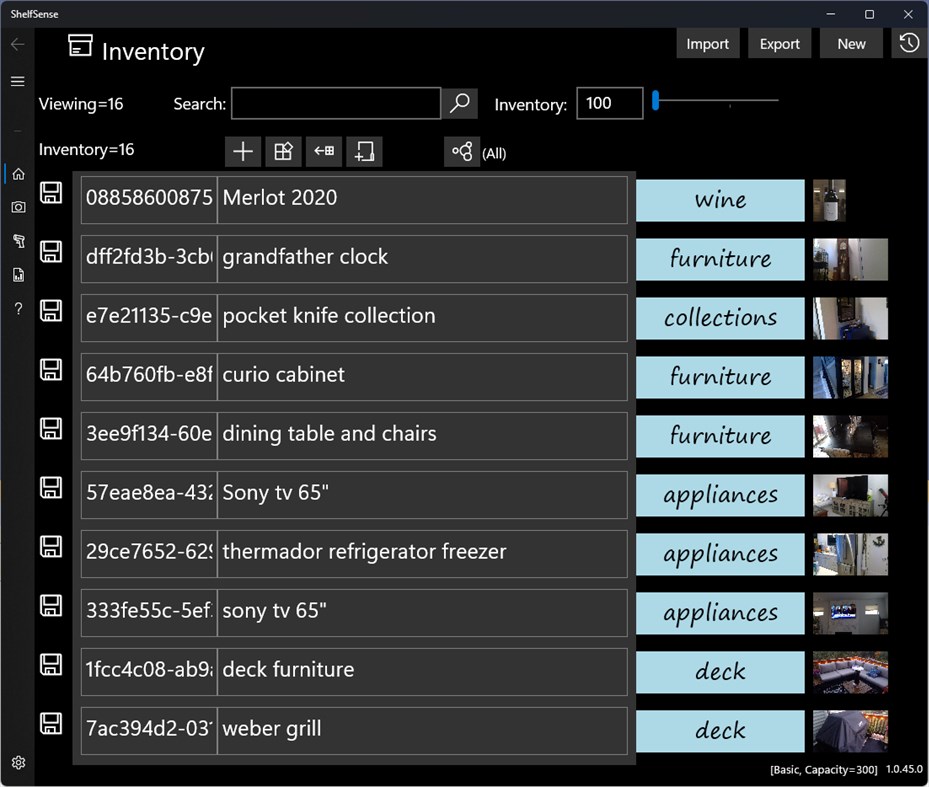
Task: Save the deck furniture row
Action: click(x=51, y=665)
